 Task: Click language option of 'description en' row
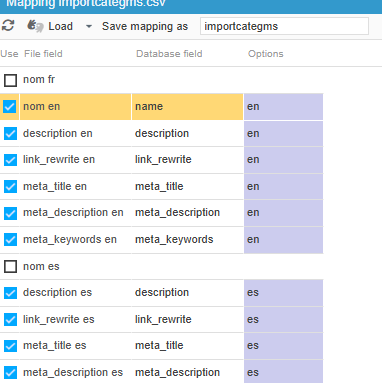283,133
